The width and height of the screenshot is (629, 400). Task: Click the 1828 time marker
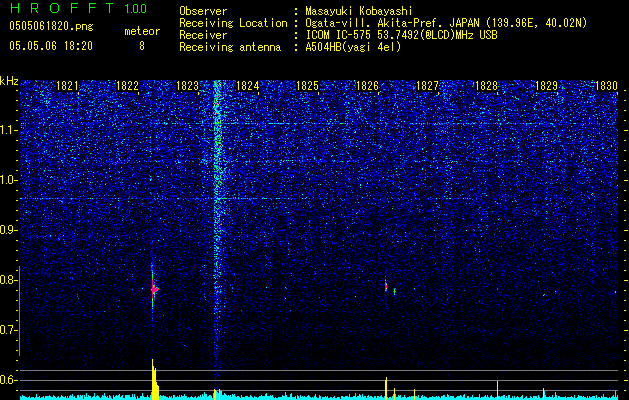(x=486, y=86)
